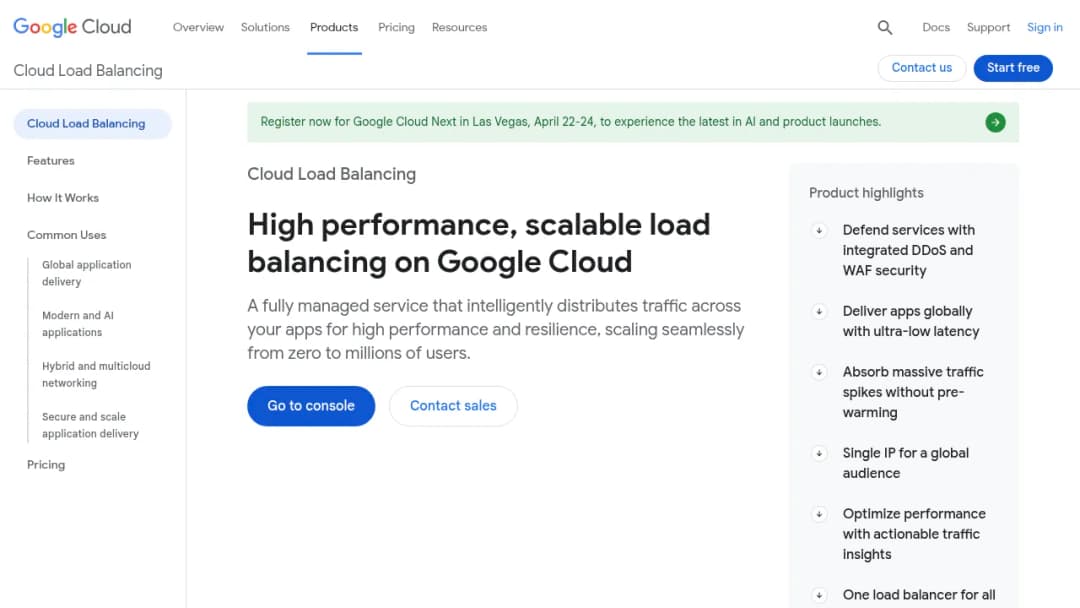The image size is (1080, 608).
Task: Click the 'Single IP for a global audience' text
Action: [906, 463]
